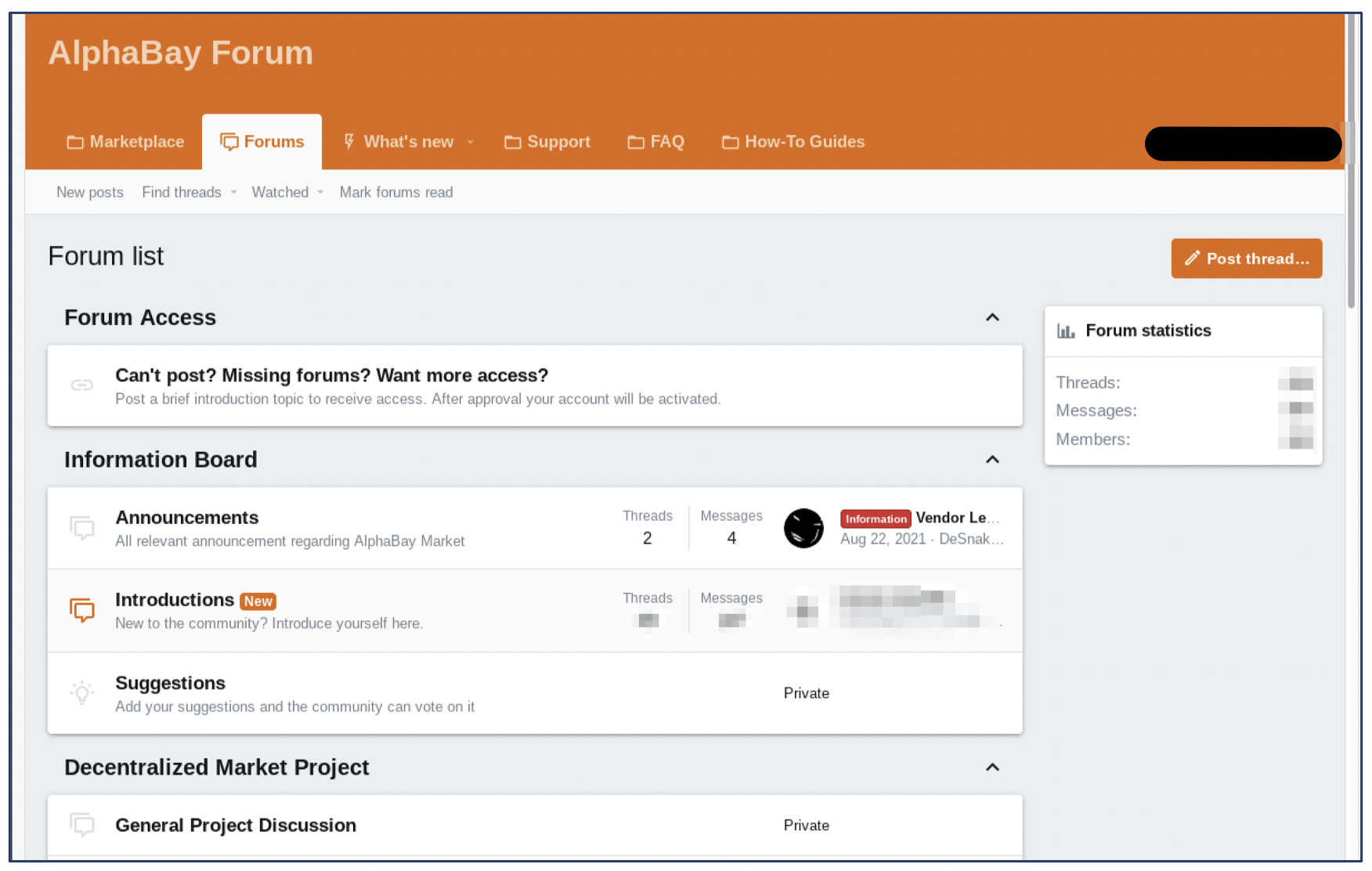Collapse the Forum Access section
1372x871 pixels.
(992, 317)
